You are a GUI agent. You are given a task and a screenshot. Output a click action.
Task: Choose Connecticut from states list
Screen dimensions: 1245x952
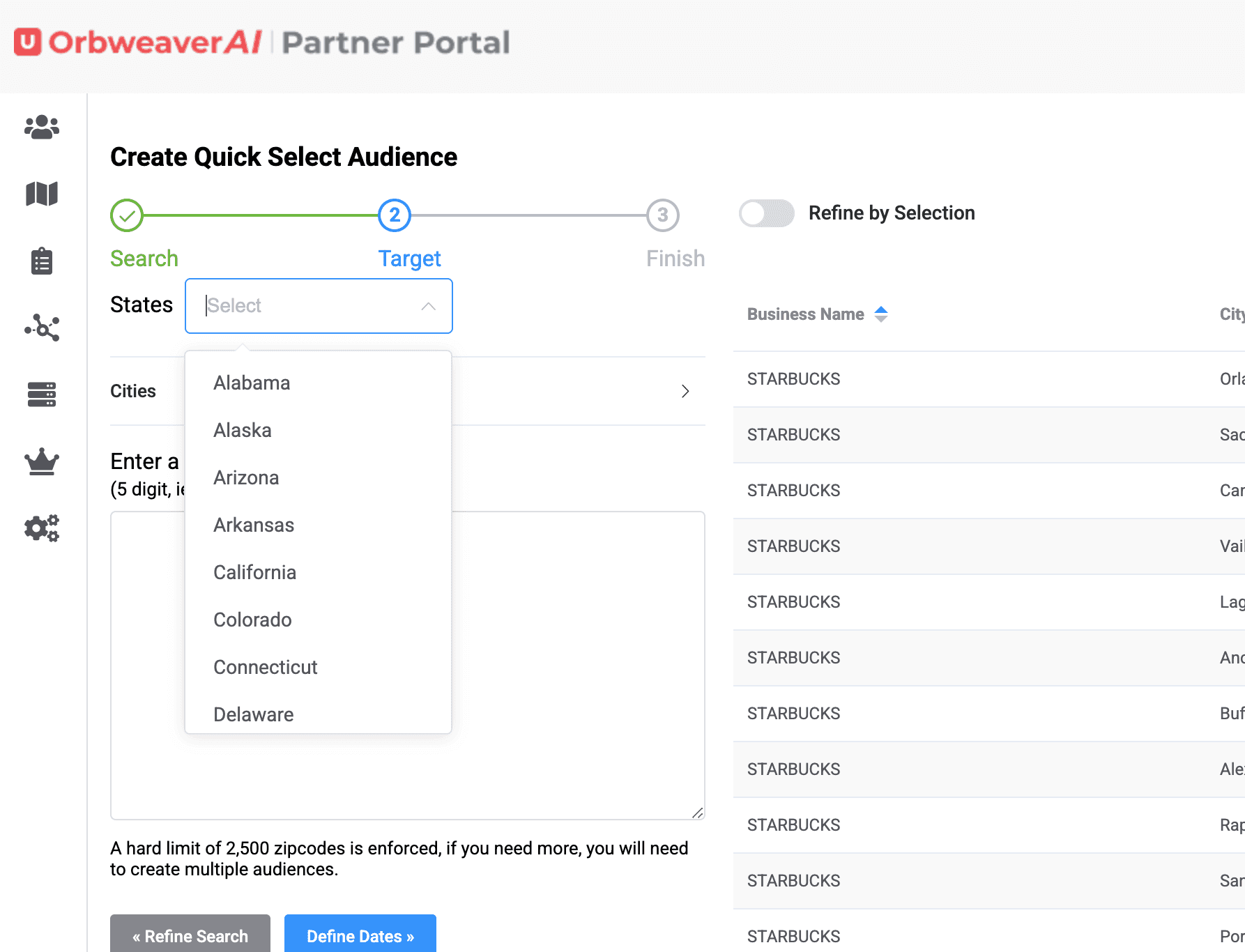point(319,667)
